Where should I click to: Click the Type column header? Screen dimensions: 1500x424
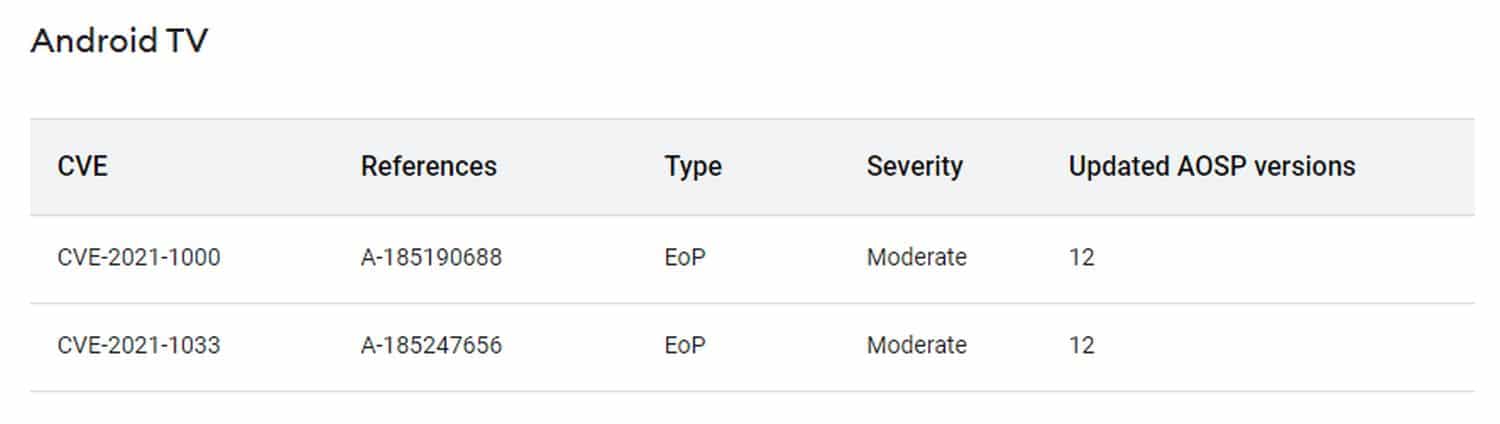click(692, 166)
